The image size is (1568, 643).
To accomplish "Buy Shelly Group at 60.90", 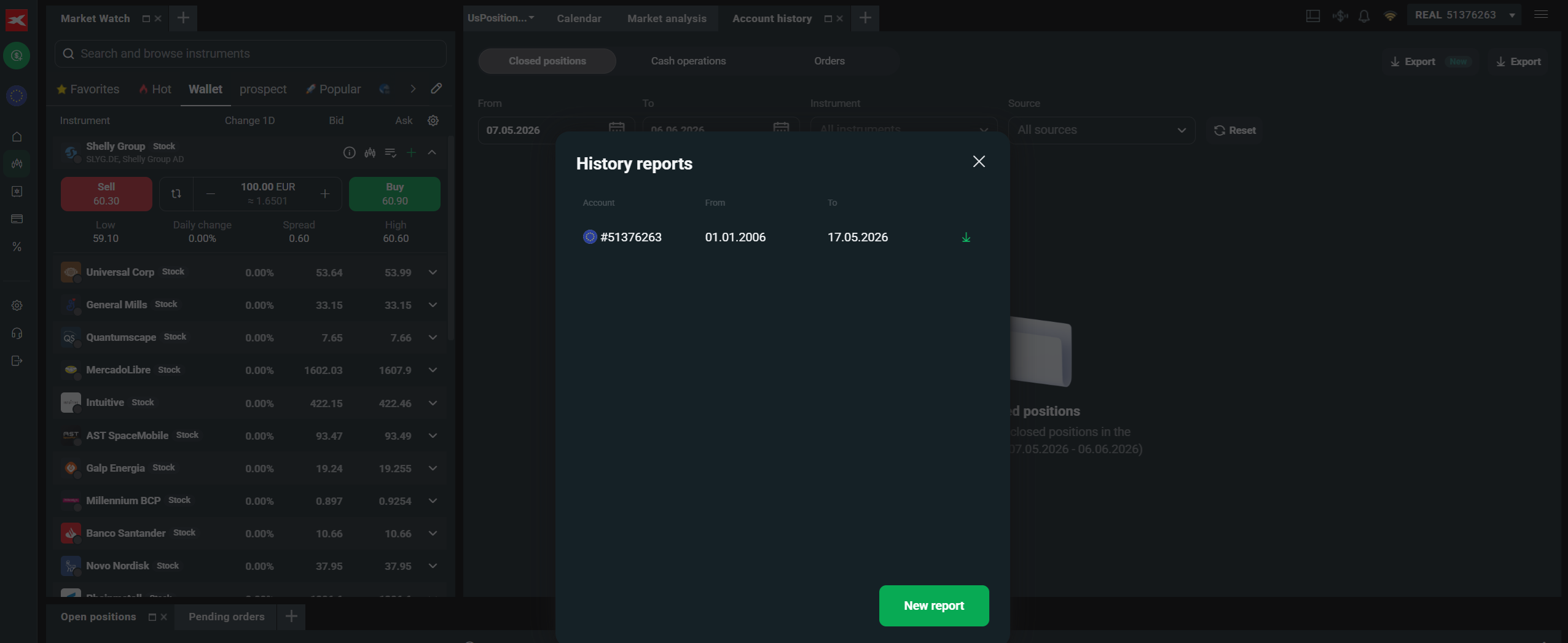I will coord(394,194).
